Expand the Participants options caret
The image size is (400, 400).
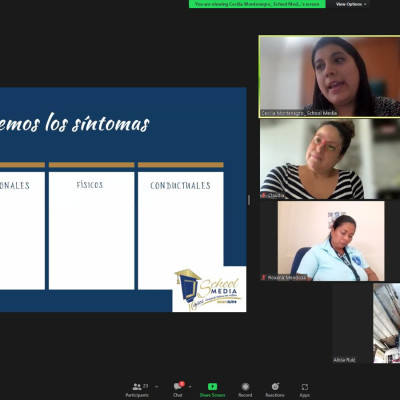click(157, 387)
